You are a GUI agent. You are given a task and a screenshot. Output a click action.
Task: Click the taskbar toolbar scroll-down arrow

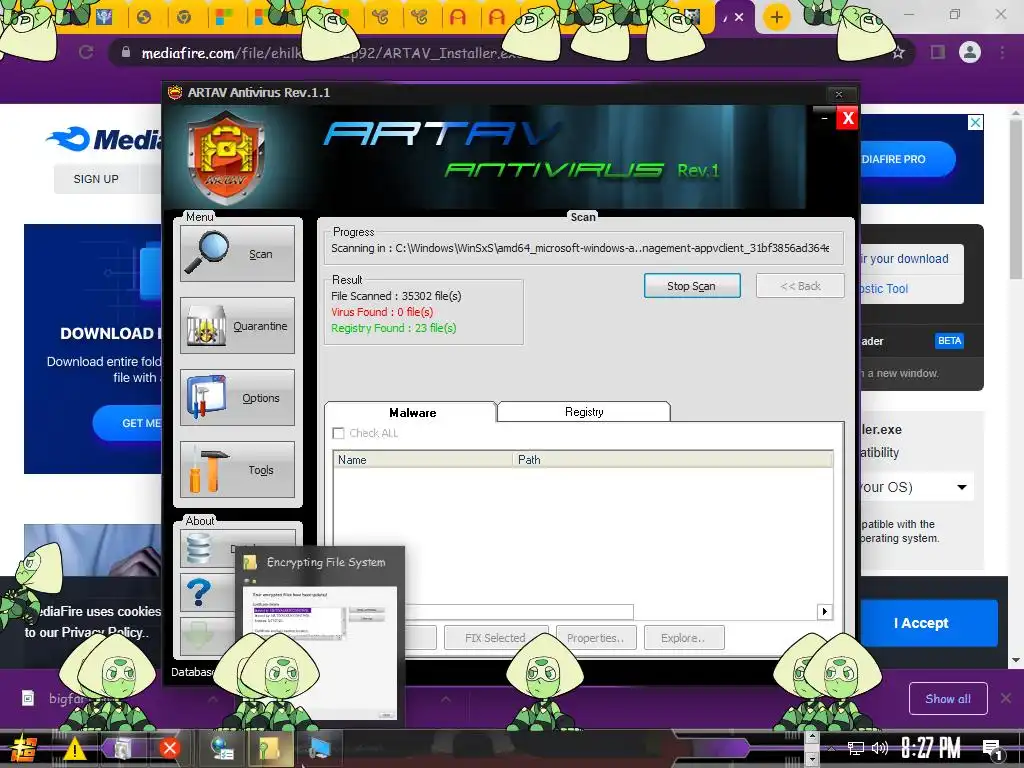(812, 759)
